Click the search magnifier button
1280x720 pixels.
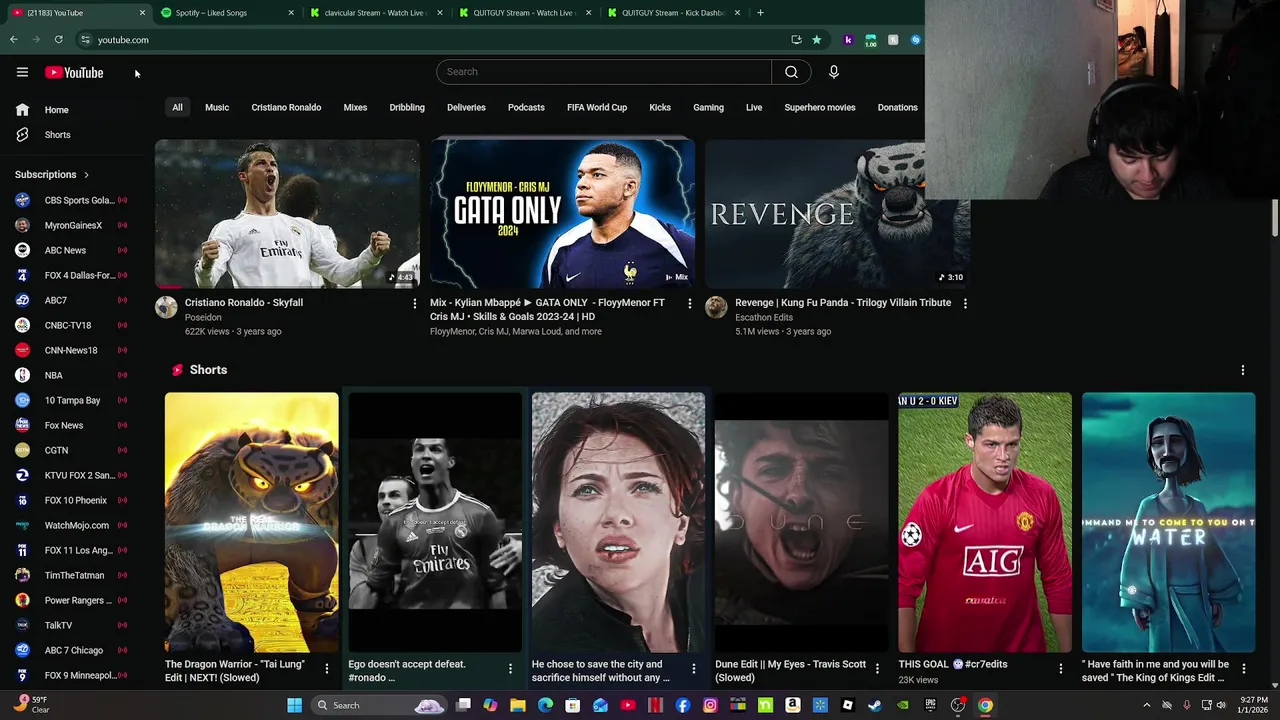(791, 72)
